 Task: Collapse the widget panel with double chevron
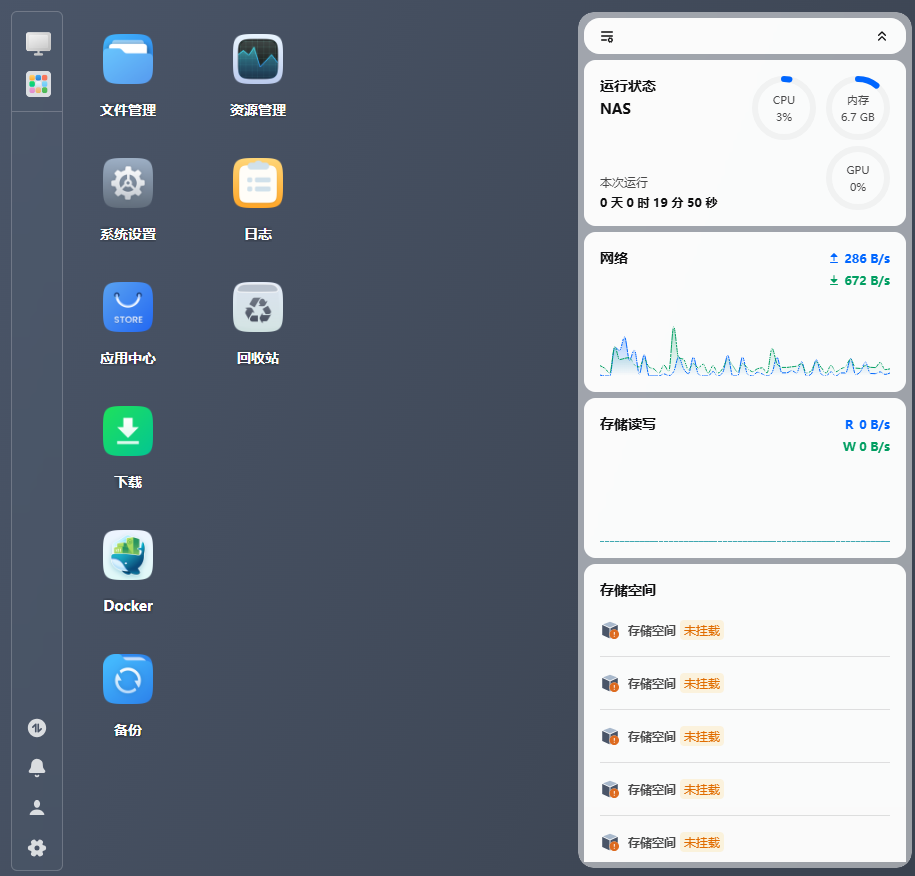click(x=882, y=36)
